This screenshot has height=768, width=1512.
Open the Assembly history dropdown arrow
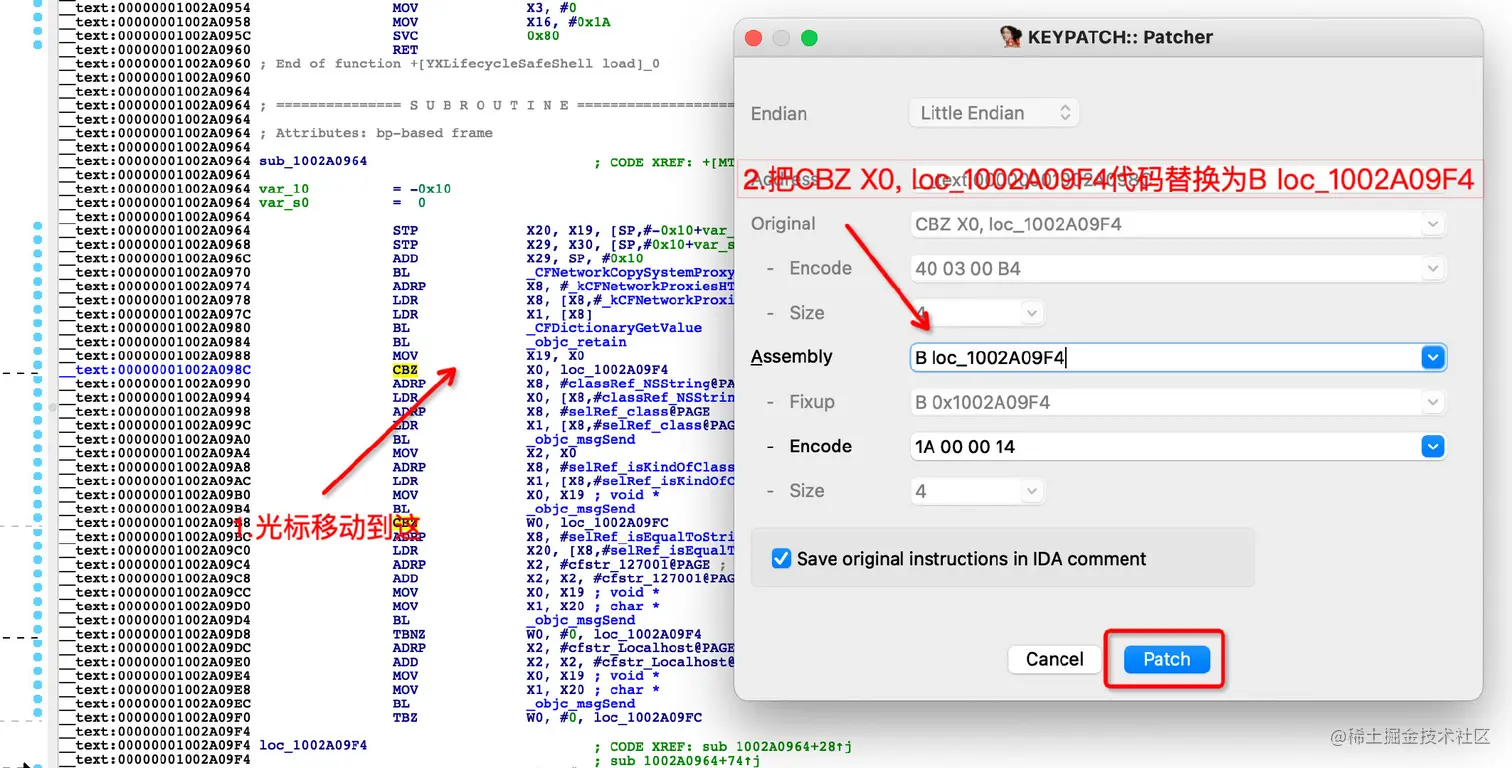1433,357
